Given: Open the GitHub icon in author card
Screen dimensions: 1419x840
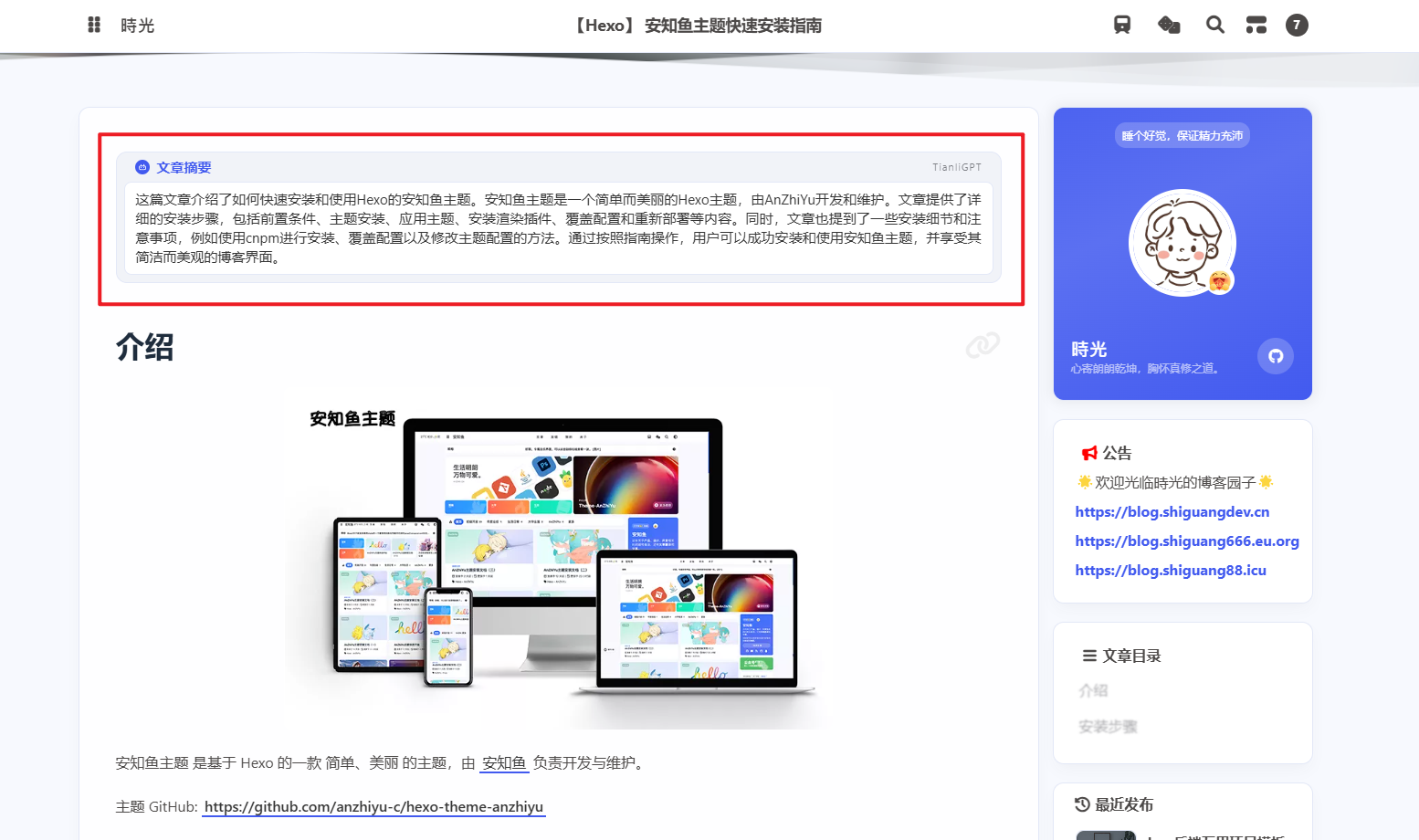Looking at the screenshot, I should [x=1276, y=356].
